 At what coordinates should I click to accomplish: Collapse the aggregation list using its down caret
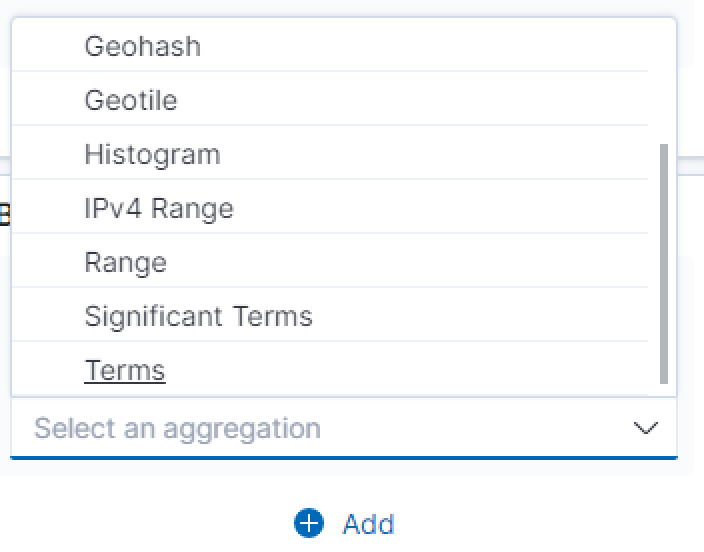[646, 429]
